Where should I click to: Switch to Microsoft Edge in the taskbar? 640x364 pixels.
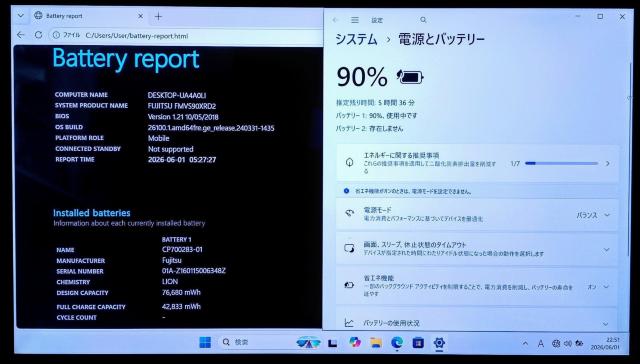pyautogui.click(x=397, y=342)
